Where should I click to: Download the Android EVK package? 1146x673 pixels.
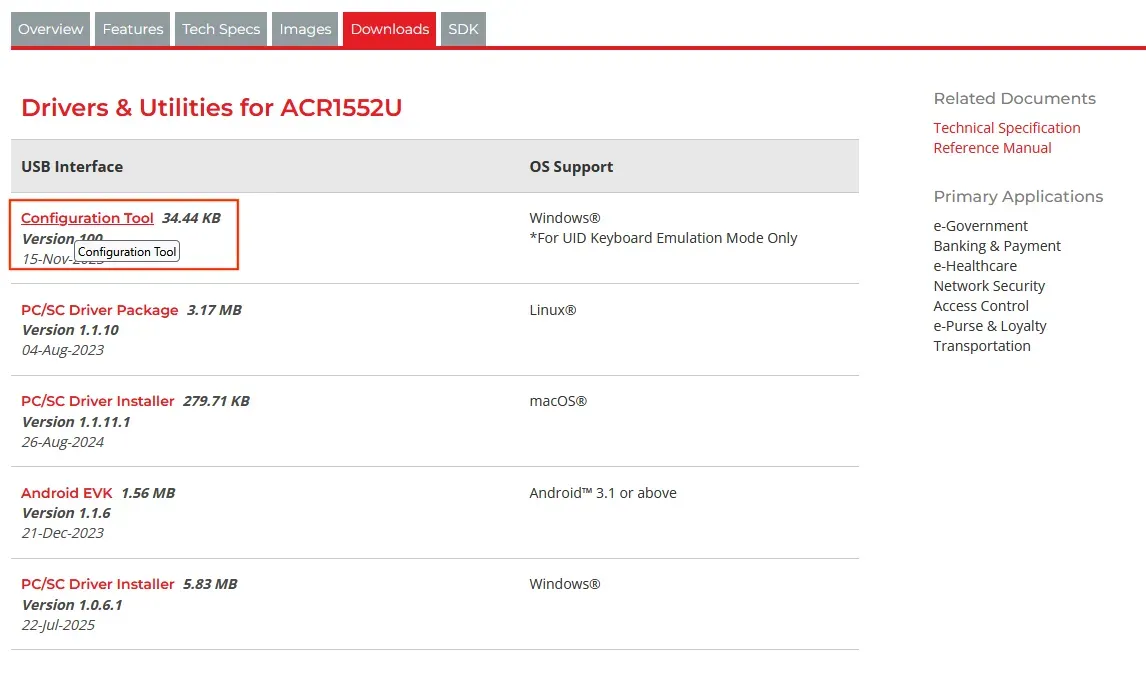[66, 493]
